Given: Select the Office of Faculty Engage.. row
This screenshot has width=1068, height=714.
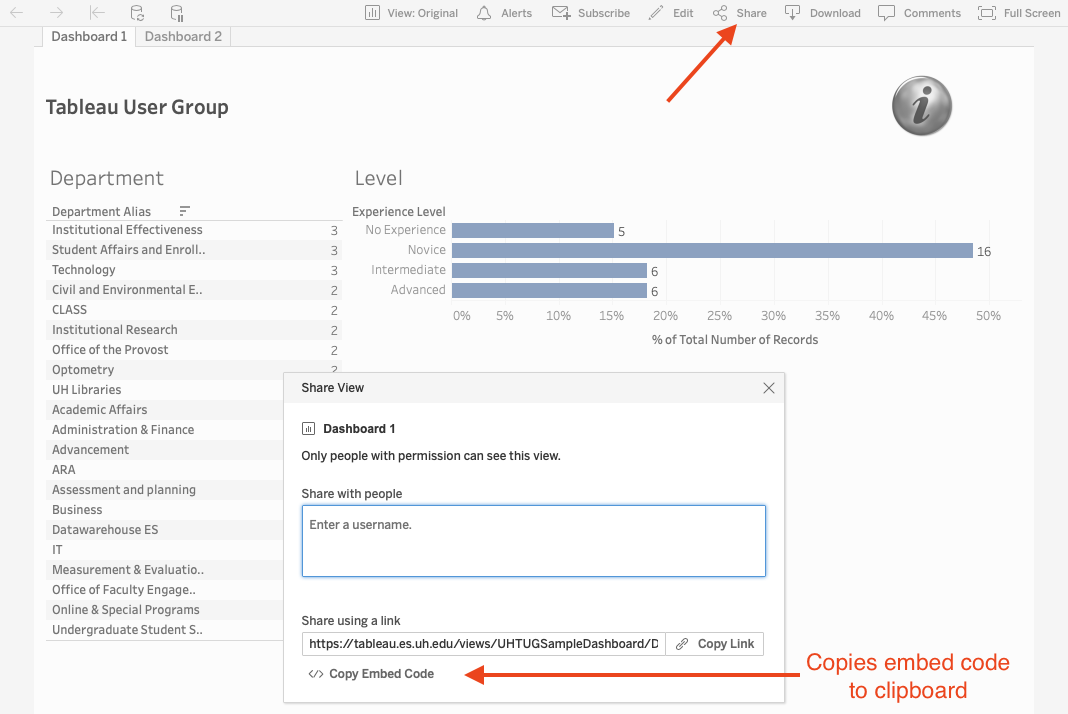Looking at the screenshot, I should click(x=165, y=589).
